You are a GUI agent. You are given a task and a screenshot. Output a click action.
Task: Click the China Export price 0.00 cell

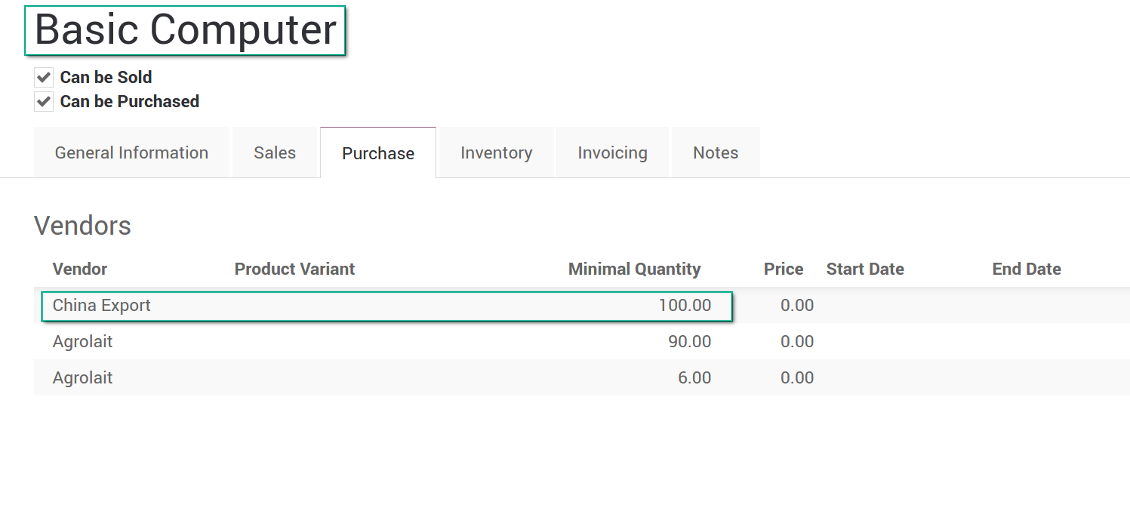(x=796, y=305)
